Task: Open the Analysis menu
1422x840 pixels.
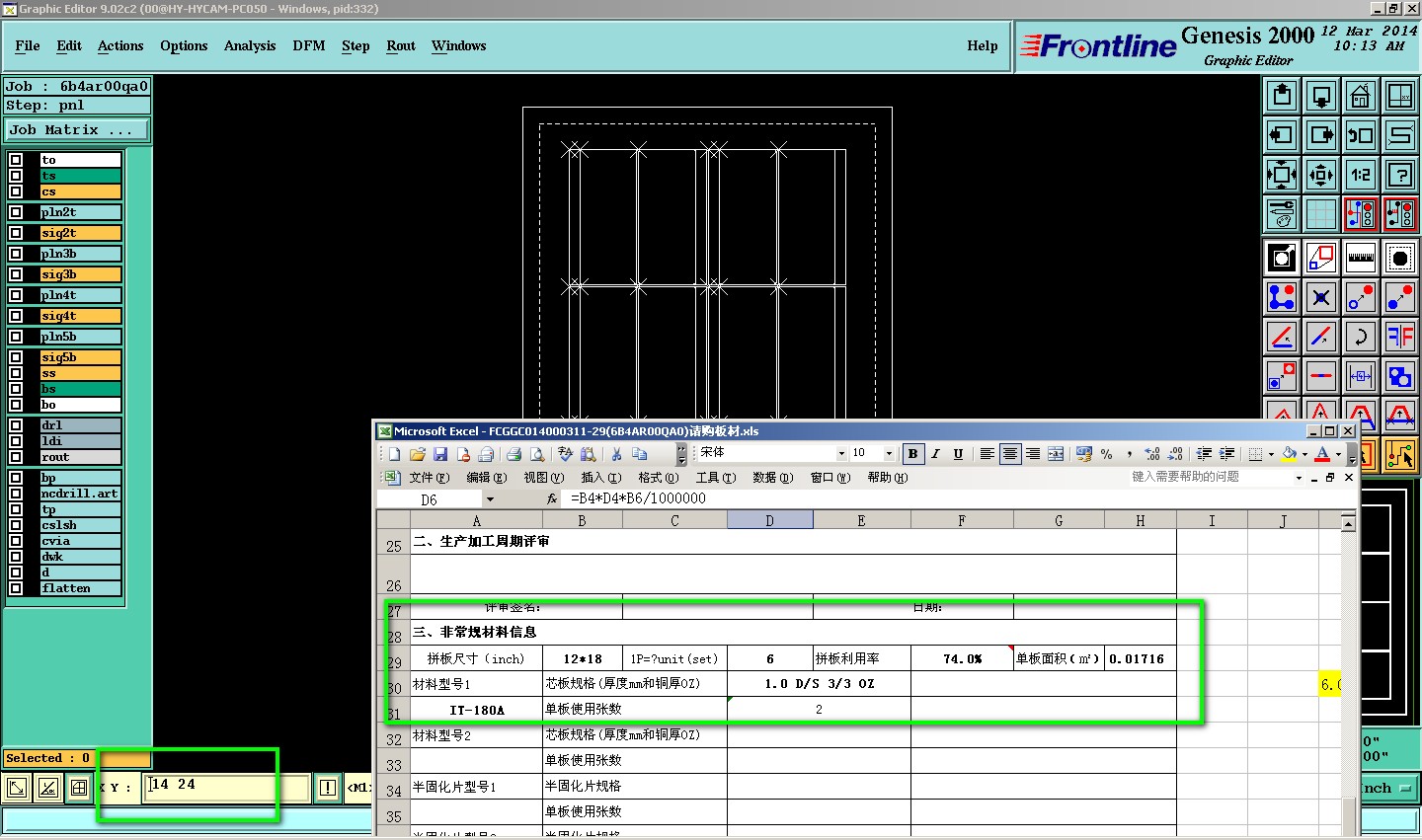Action: [x=250, y=46]
